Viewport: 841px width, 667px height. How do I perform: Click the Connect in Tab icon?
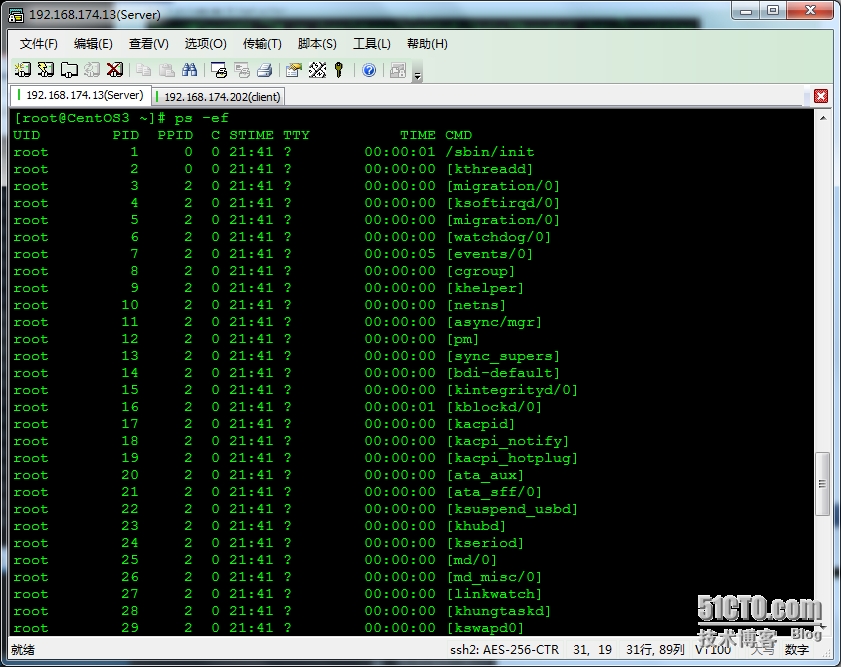coord(69,70)
